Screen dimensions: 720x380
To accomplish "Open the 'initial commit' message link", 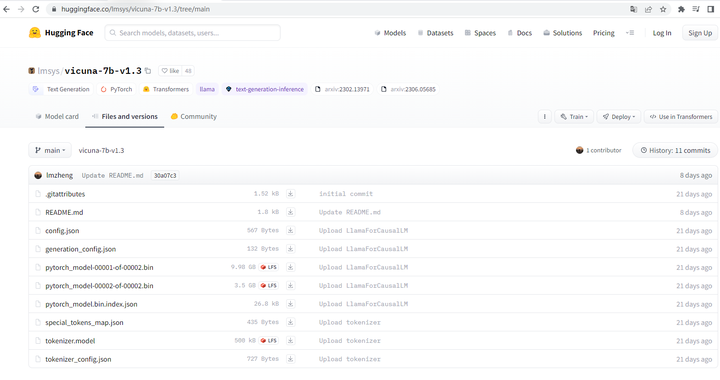I will 346,194.
